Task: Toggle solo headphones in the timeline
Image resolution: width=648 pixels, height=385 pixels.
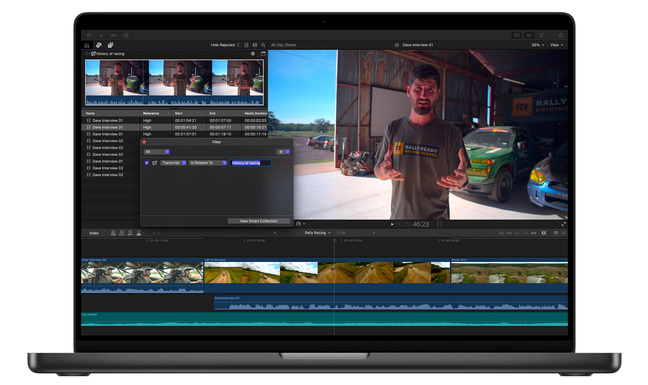Action: click(x=525, y=233)
